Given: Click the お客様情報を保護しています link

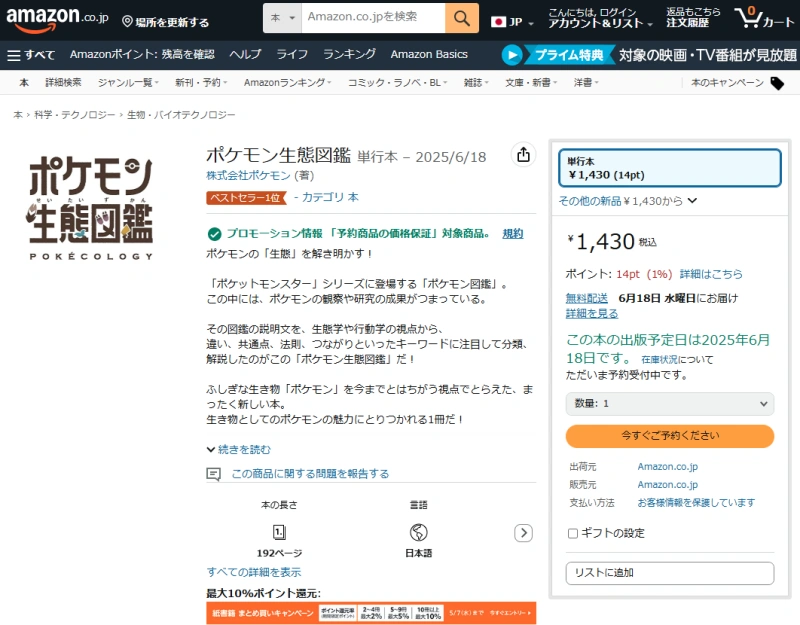Looking at the screenshot, I should click(696, 503).
